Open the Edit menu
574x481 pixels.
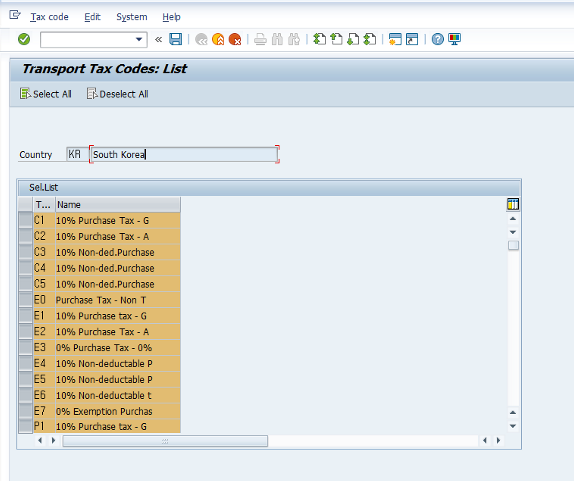click(92, 17)
